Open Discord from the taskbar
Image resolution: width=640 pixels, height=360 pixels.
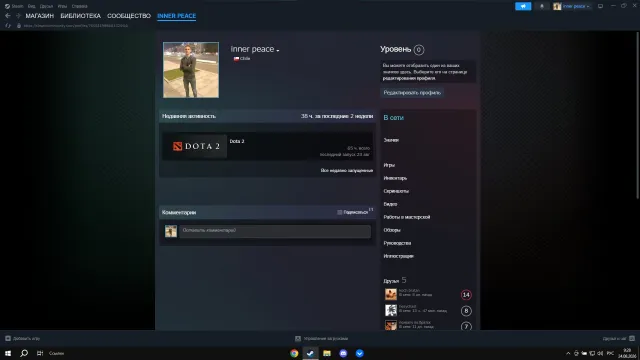pyautogui.click(x=343, y=353)
